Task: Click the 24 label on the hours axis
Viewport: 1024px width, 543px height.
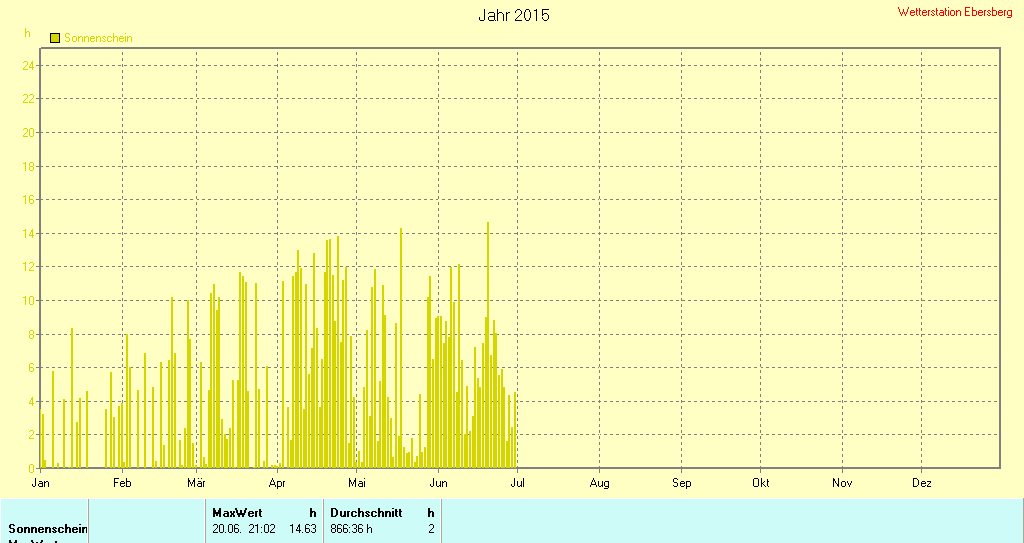Action: coord(29,66)
